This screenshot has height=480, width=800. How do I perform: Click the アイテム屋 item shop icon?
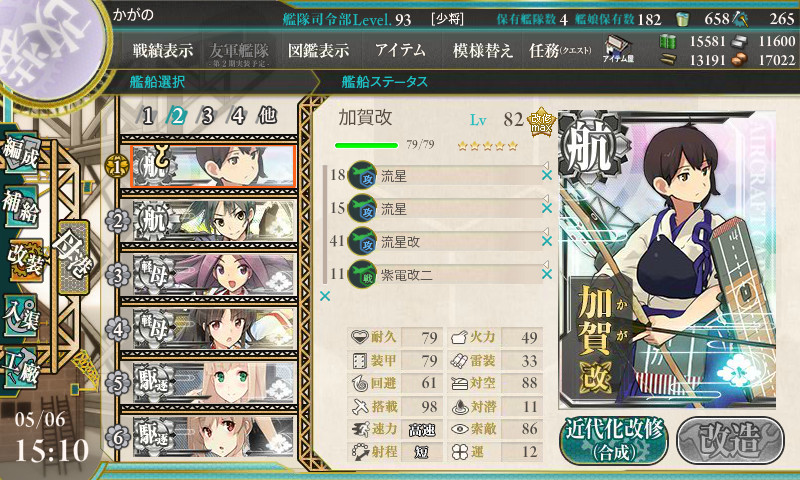click(618, 49)
